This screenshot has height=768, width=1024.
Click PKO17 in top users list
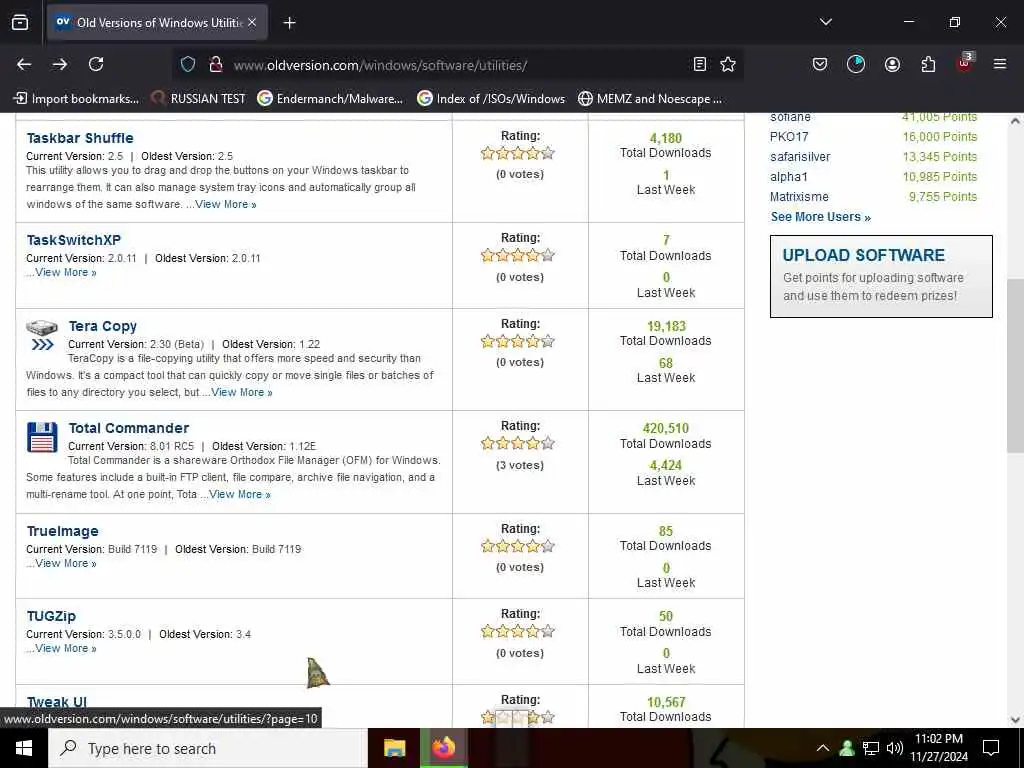click(x=789, y=136)
